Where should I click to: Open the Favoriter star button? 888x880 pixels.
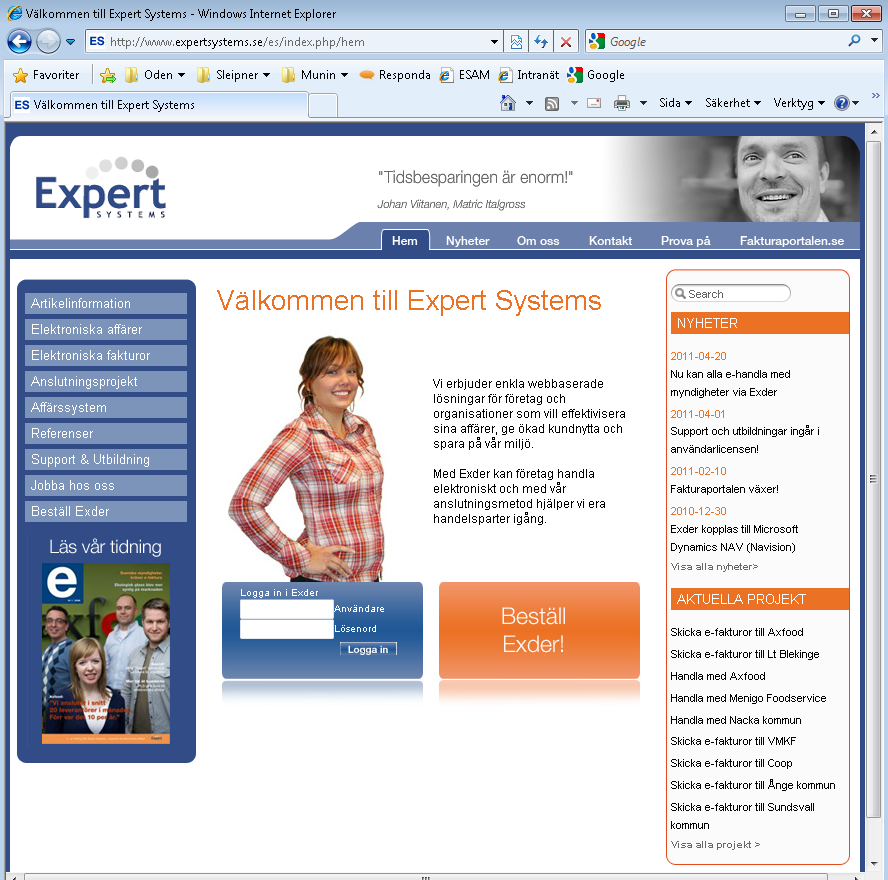(46, 75)
